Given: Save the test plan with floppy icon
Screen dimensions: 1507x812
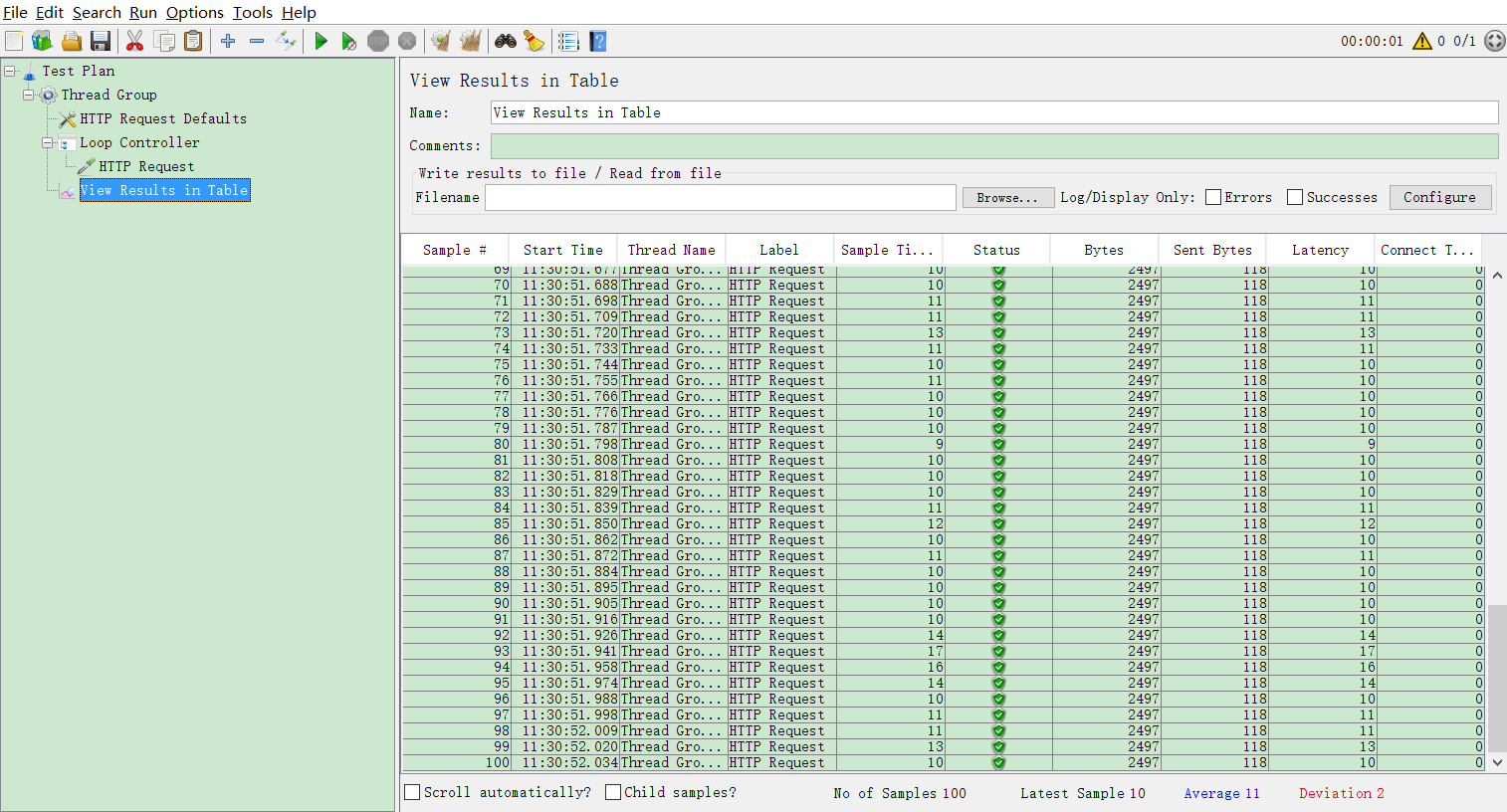Looking at the screenshot, I should [101, 41].
